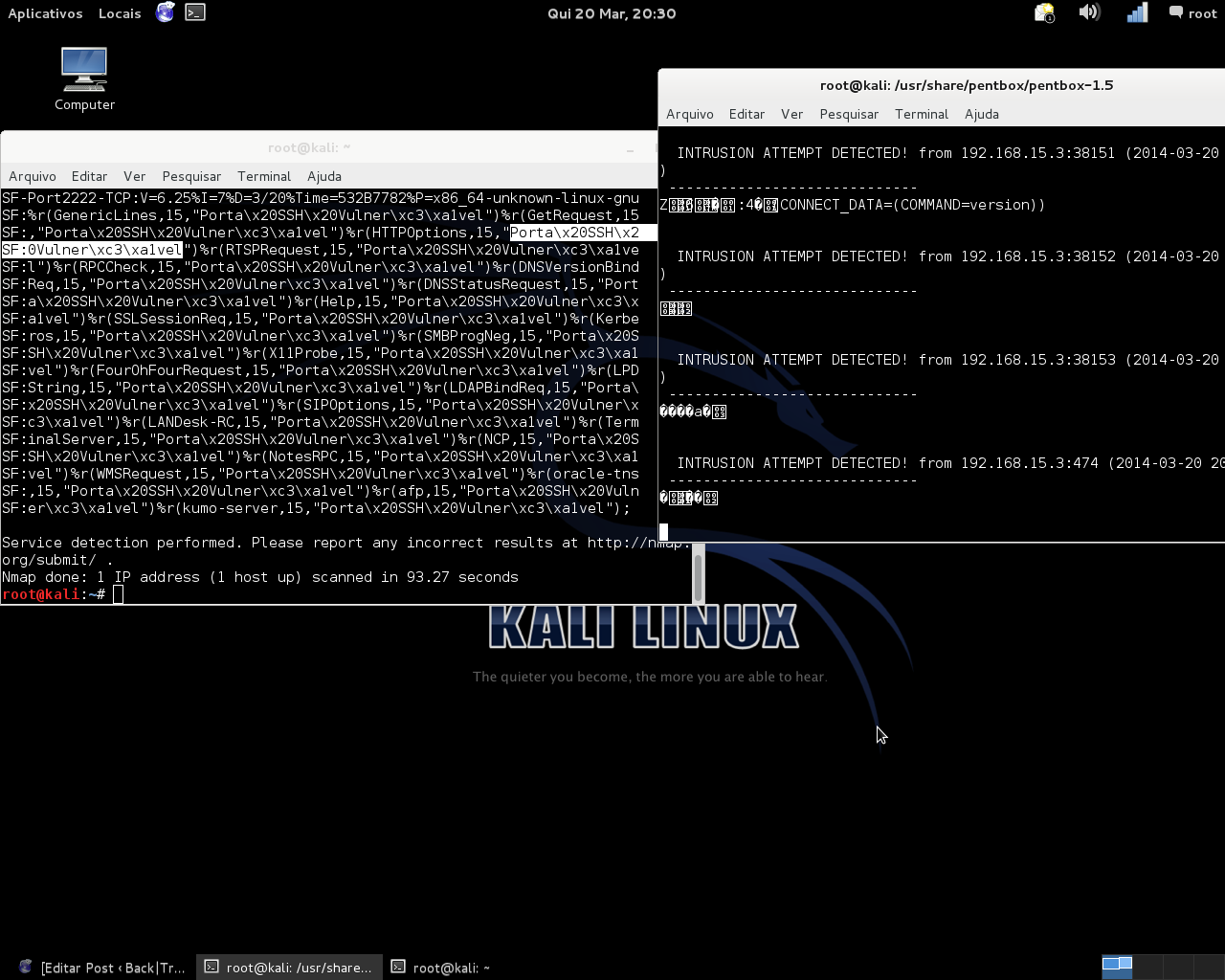
Task: Click 'Nmap done: 1 IP address' line
Action: coord(260,577)
